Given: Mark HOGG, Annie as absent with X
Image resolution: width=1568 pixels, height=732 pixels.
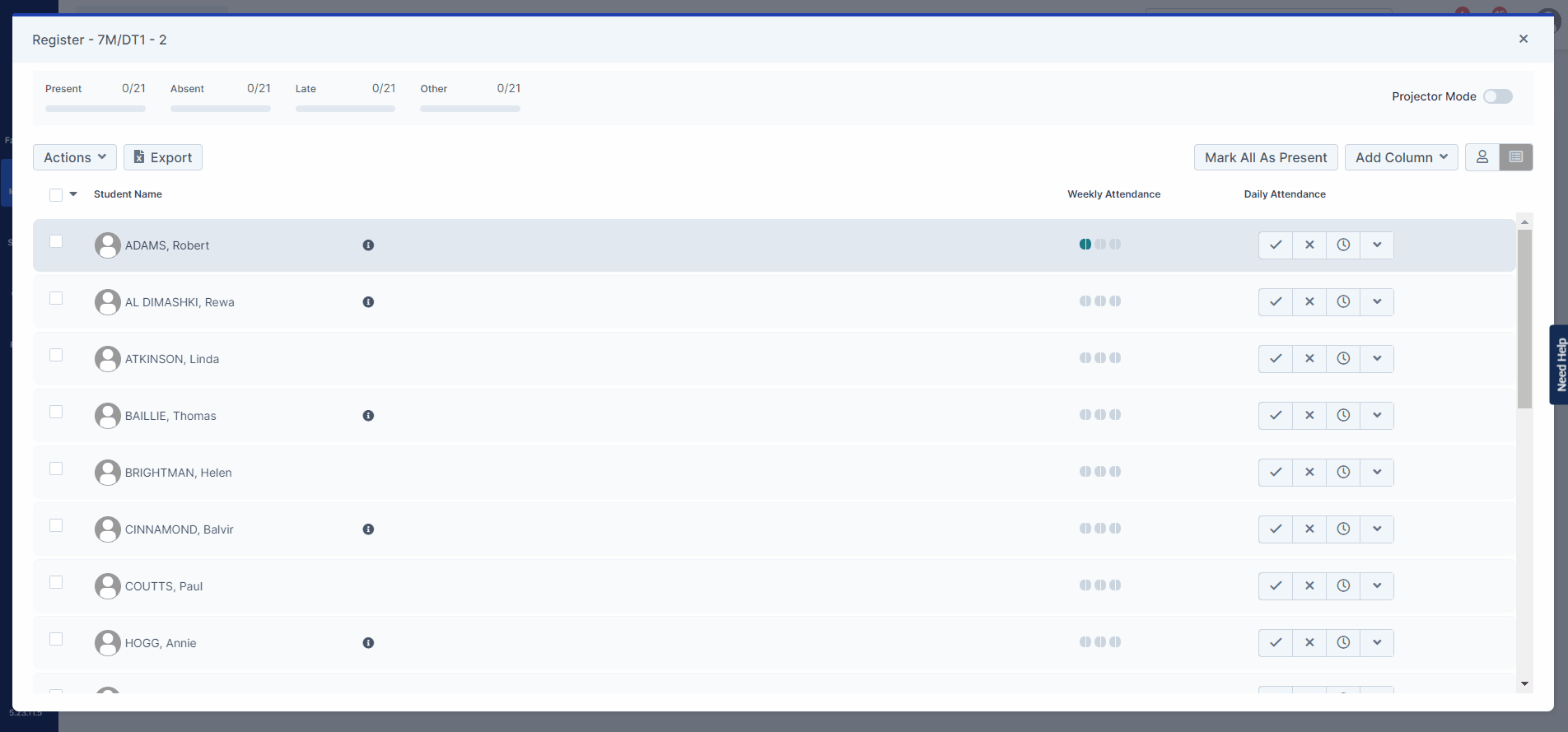Looking at the screenshot, I should 1309,642.
